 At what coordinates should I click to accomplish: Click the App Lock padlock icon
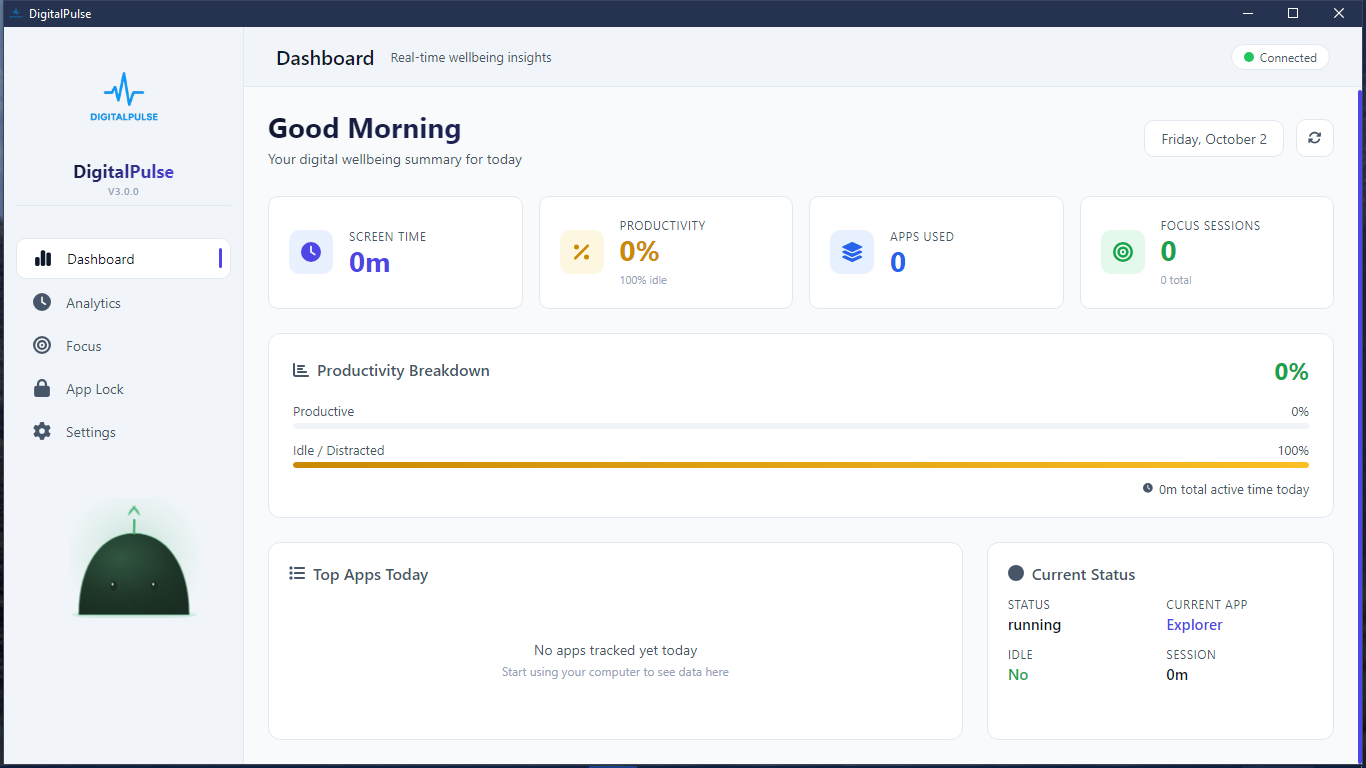point(42,388)
